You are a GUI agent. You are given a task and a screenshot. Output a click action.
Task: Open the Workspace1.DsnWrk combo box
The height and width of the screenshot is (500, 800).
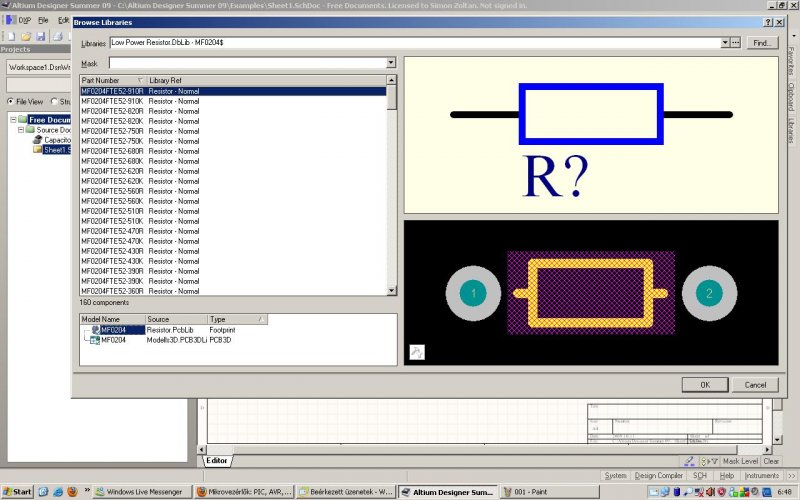point(39,67)
